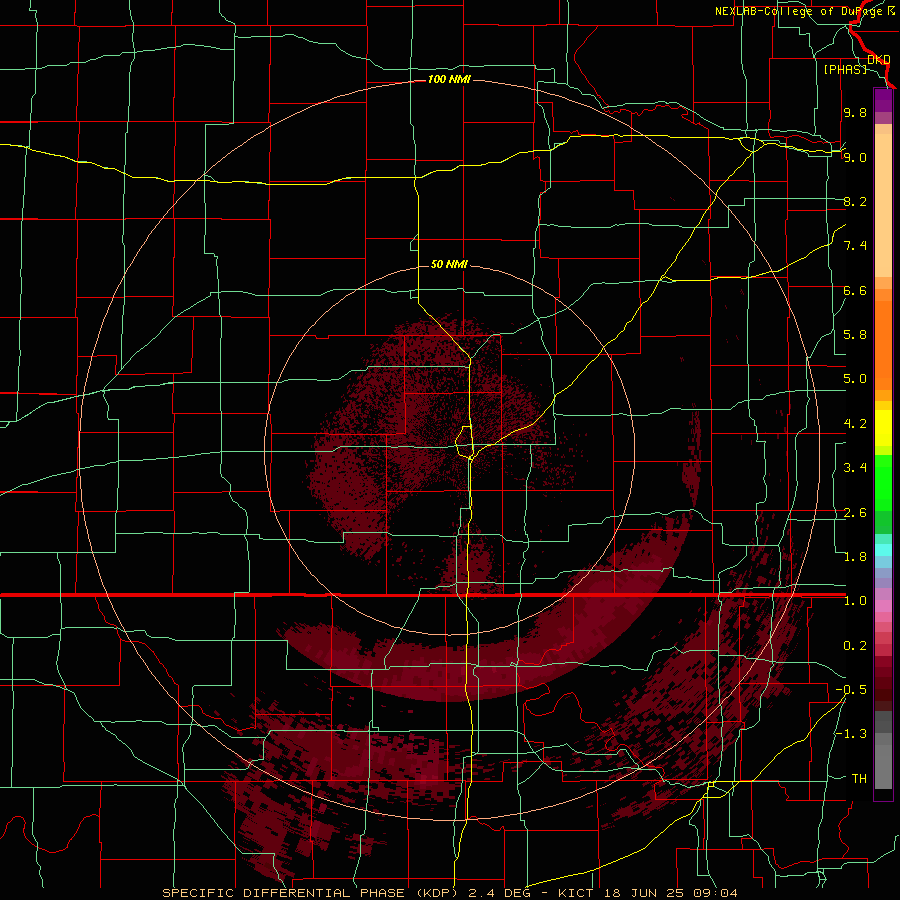Select the 1.8 value on the scale
900x900 pixels.
[x=855, y=557]
